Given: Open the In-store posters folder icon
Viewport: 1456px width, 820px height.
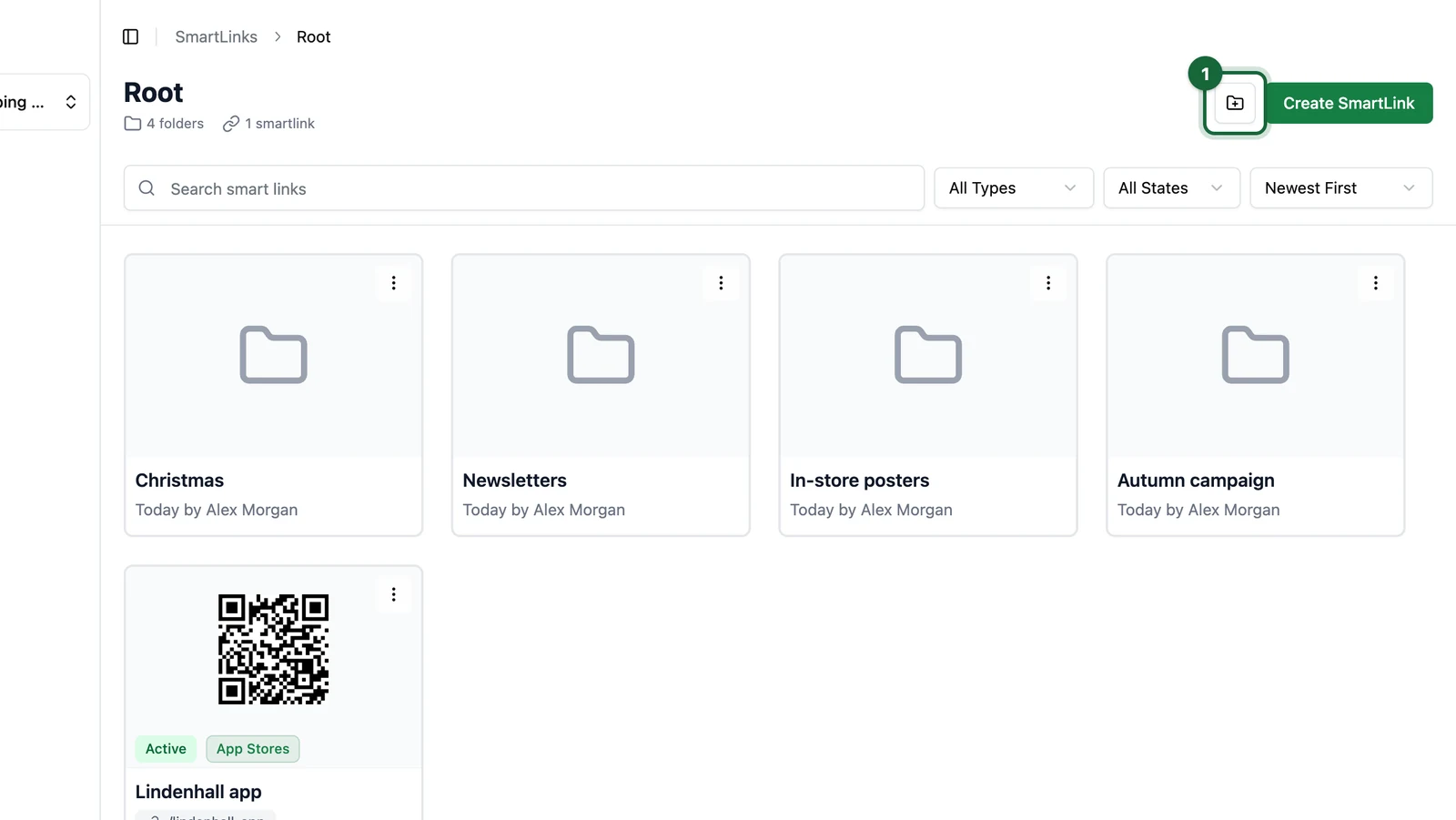Looking at the screenshot, I should coord(928,355).
